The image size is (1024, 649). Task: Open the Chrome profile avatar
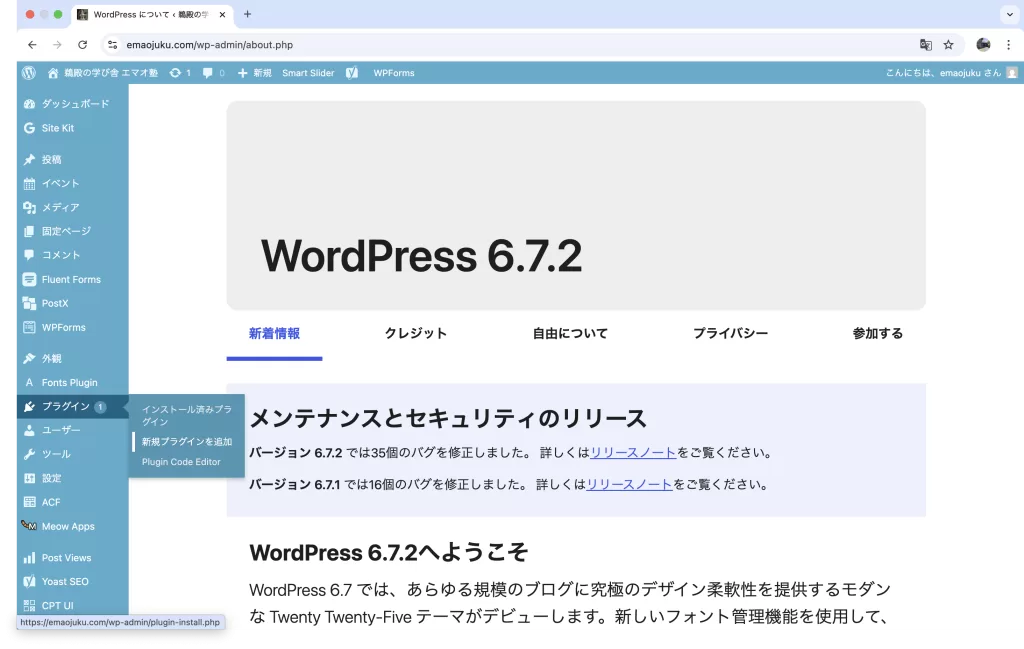pyautogui.click(x=983, y=44)
